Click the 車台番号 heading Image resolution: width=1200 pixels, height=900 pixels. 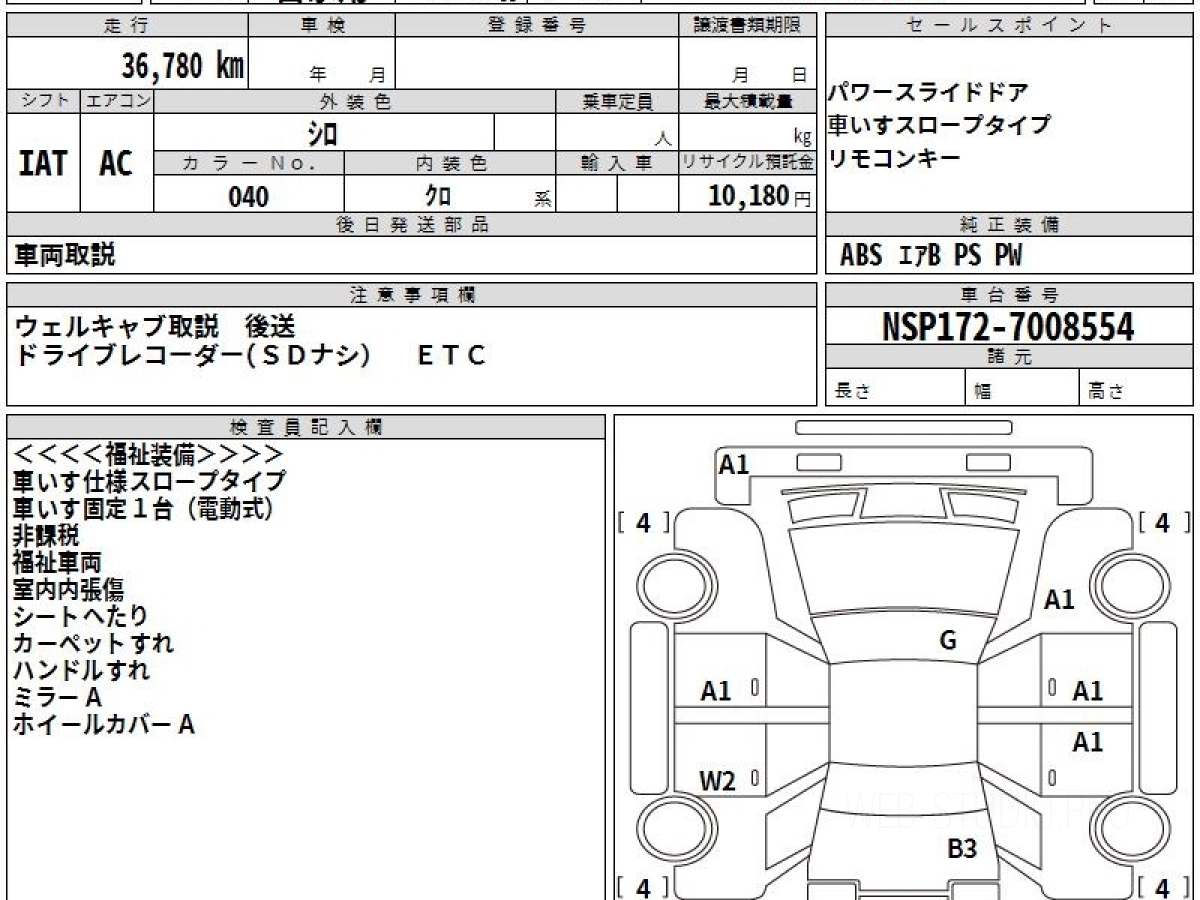pos(1009,295)
